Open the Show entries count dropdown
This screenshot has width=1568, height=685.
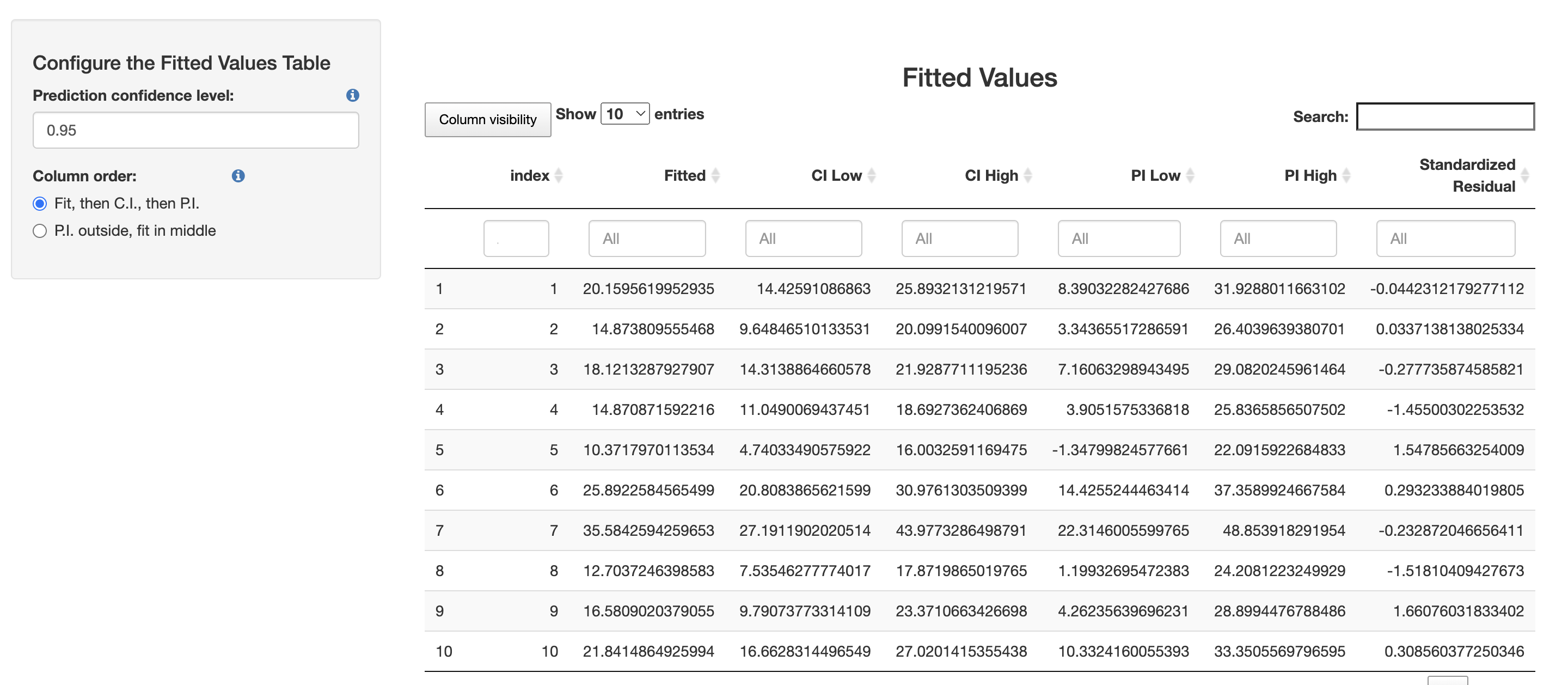[x=624, y=114]
